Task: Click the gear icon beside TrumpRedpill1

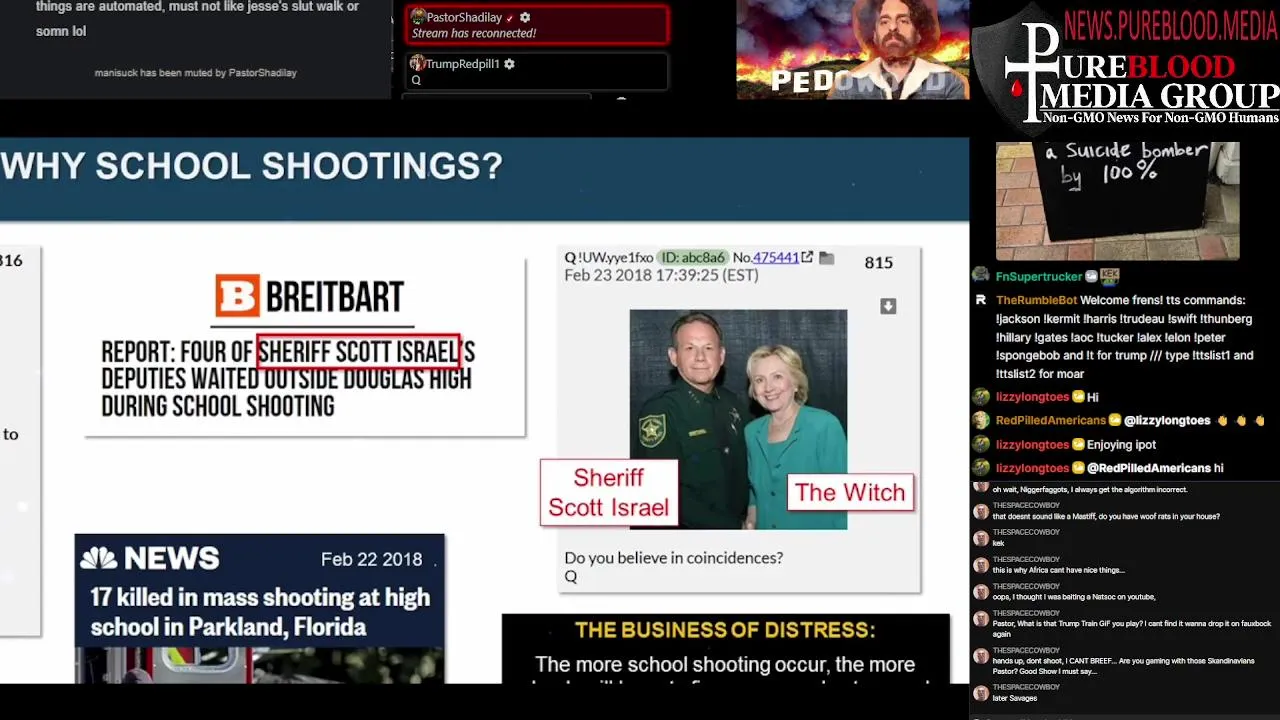Action: click(509, 64)
